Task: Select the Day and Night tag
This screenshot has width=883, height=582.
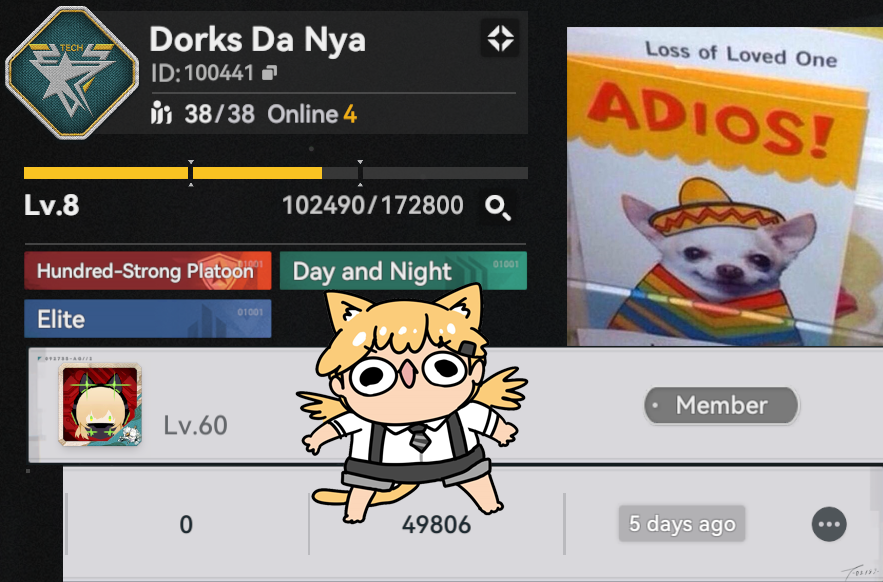Action: pyautogui.click(x=403, y=271)
